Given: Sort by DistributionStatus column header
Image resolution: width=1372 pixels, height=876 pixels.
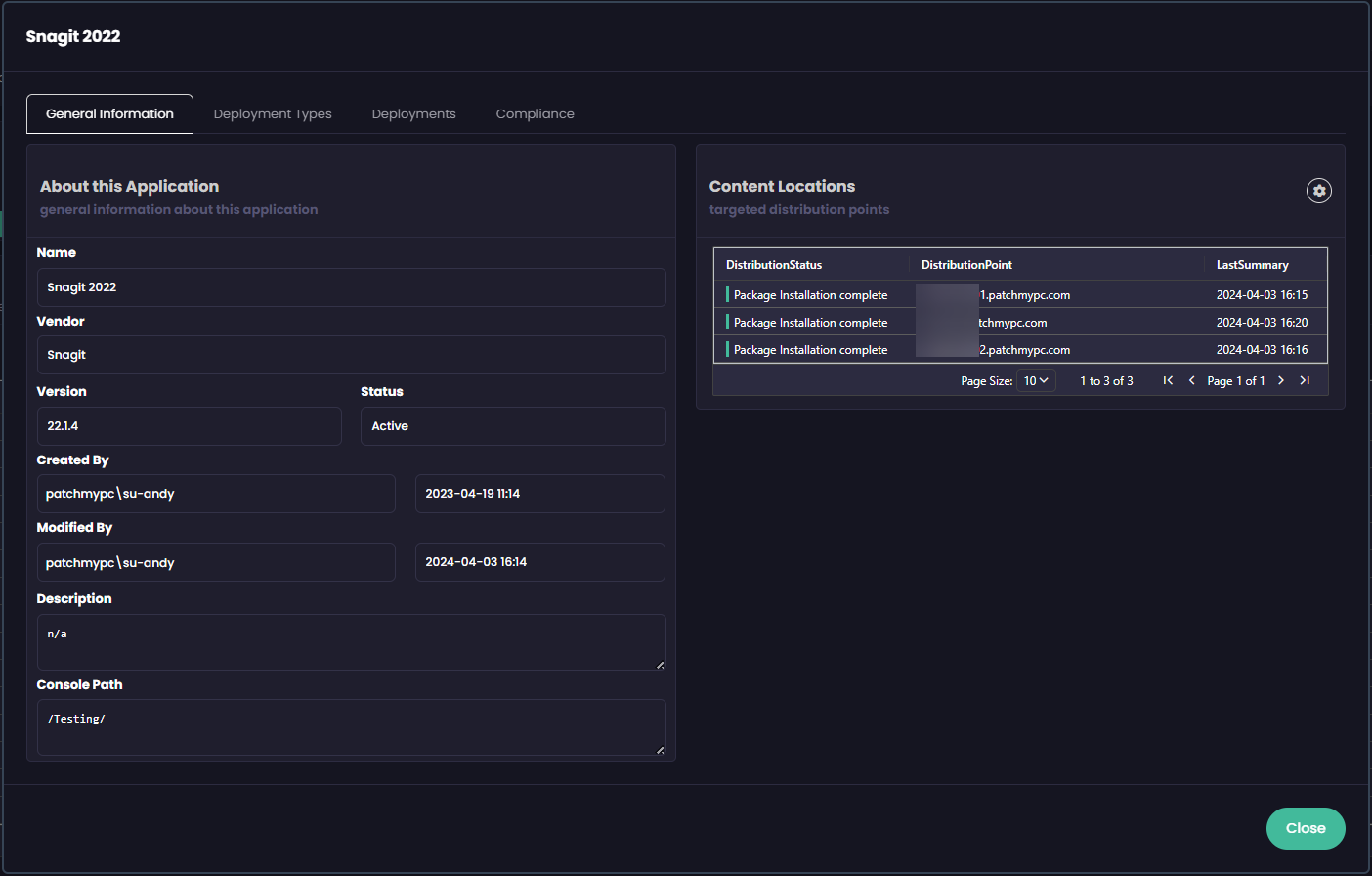Looking at the screenshot, I should pyautogui.click(x=774, y=265).
